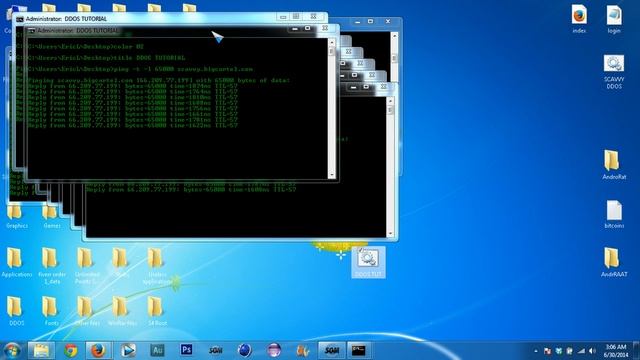Open the Windows Start menu orb
Image resolution: width=640 pixels, height=360 pixels.
click(x=11, y=350)
